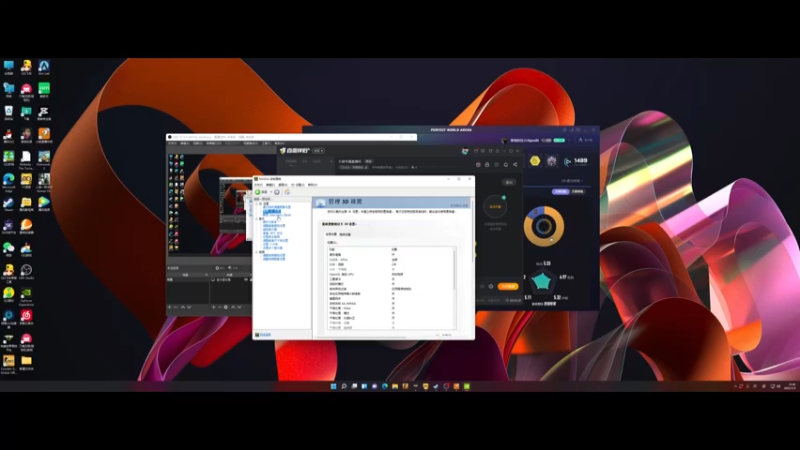The image size is (800, 450).
Task: Open the Windows Start menu on taskbar
Action: pyautogui.click(x=333, y=386)
